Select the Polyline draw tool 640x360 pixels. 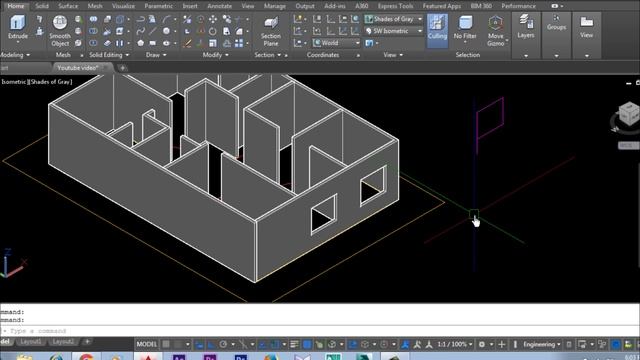coord(140,19)
